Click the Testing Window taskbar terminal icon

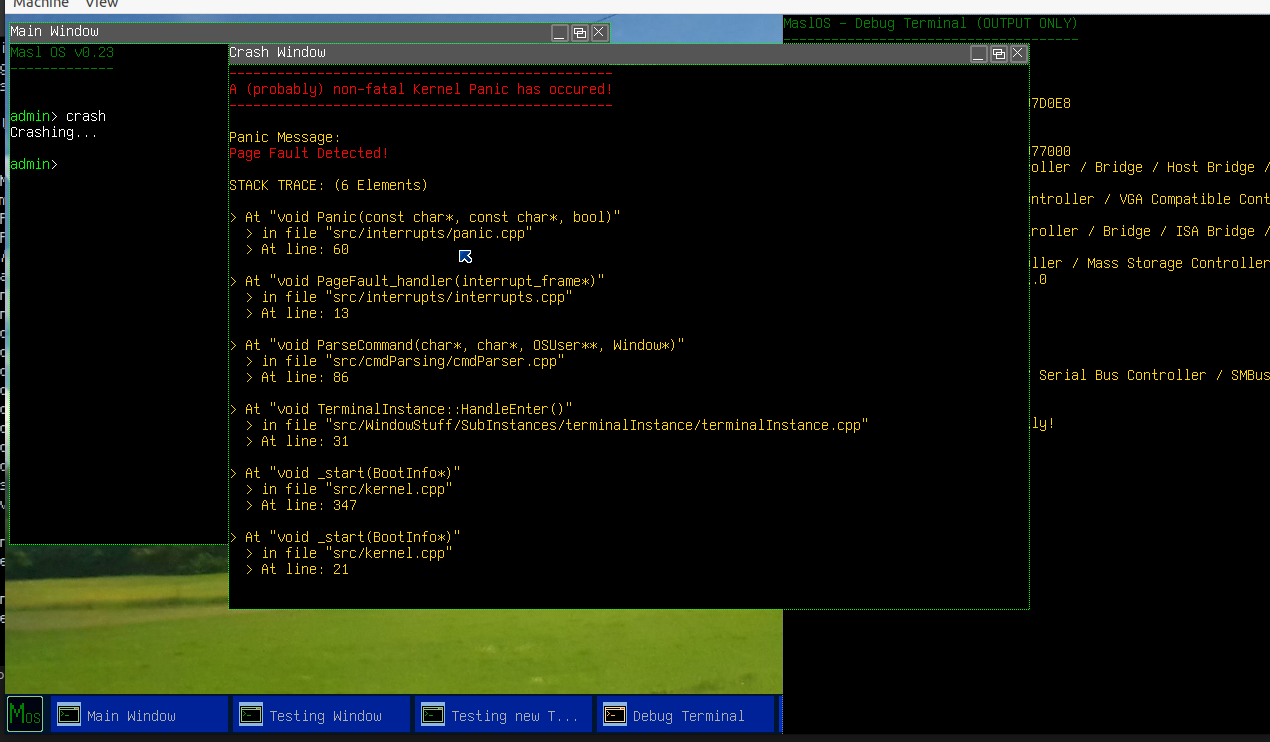(251, 715)
